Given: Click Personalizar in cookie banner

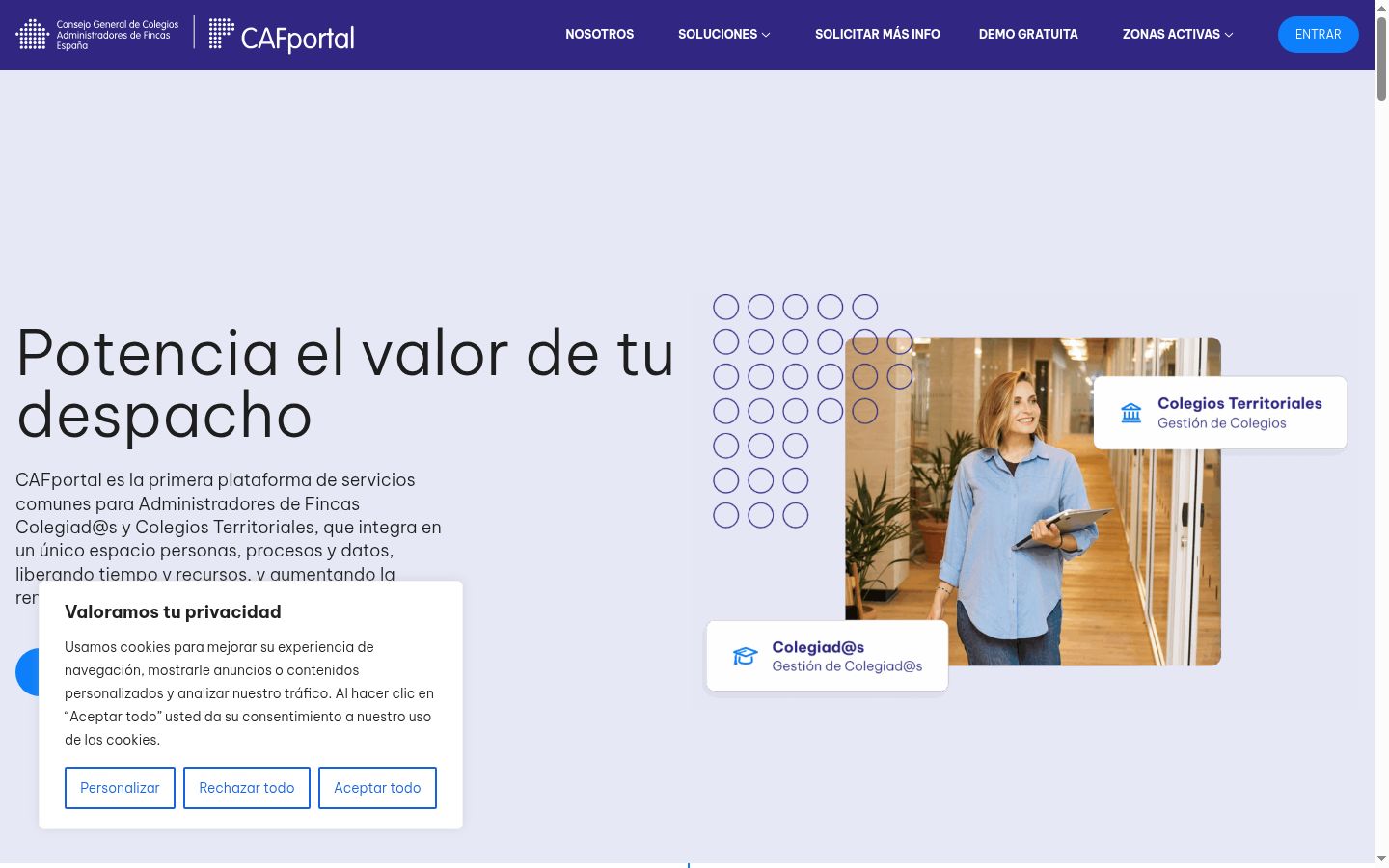Looking at the screenshot, I should click(120, 788).
